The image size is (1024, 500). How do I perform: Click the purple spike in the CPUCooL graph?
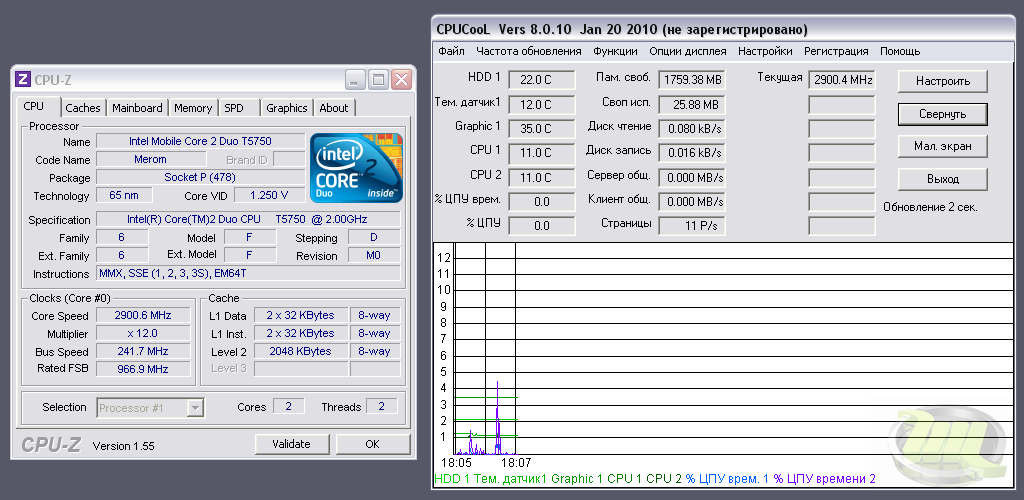pos(498,418)
